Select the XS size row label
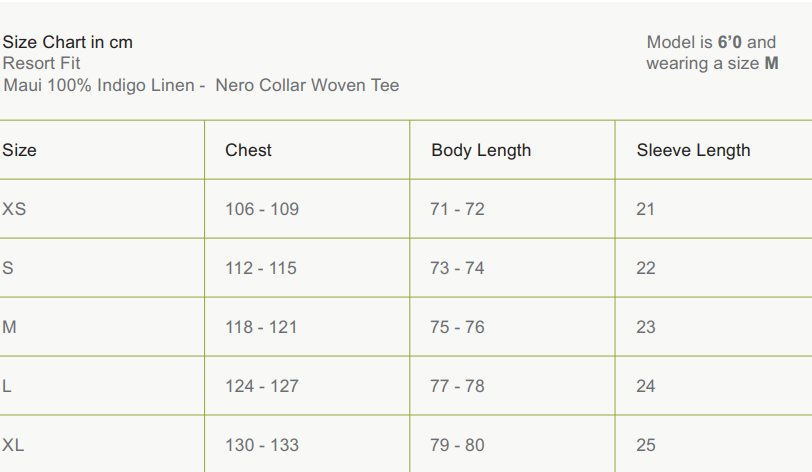812x472 pixels. (14, 209)
